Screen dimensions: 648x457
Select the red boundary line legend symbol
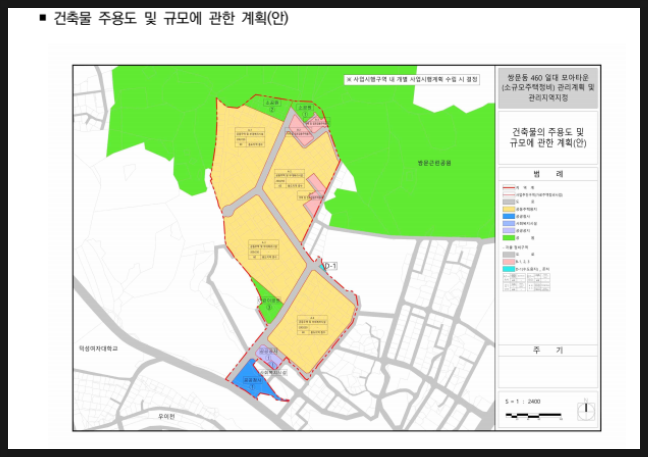click(x=509, y=187)
